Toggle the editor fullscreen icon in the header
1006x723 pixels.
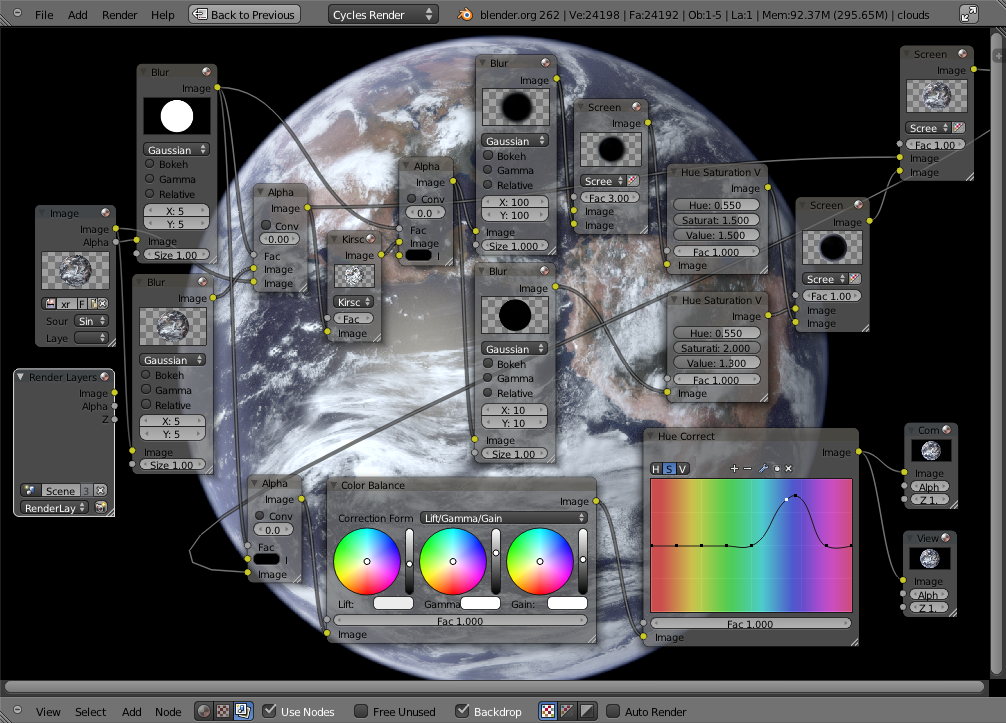(968, 14)
